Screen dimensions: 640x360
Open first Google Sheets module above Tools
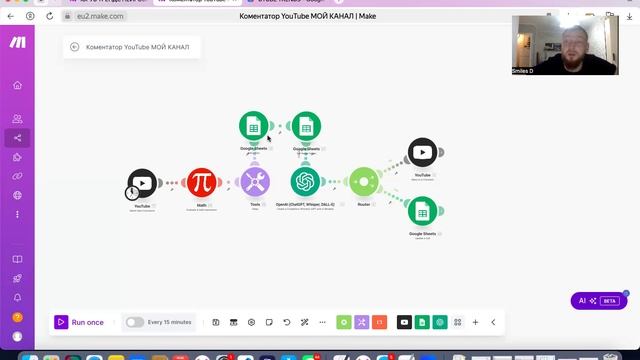[x=253, y=126]
